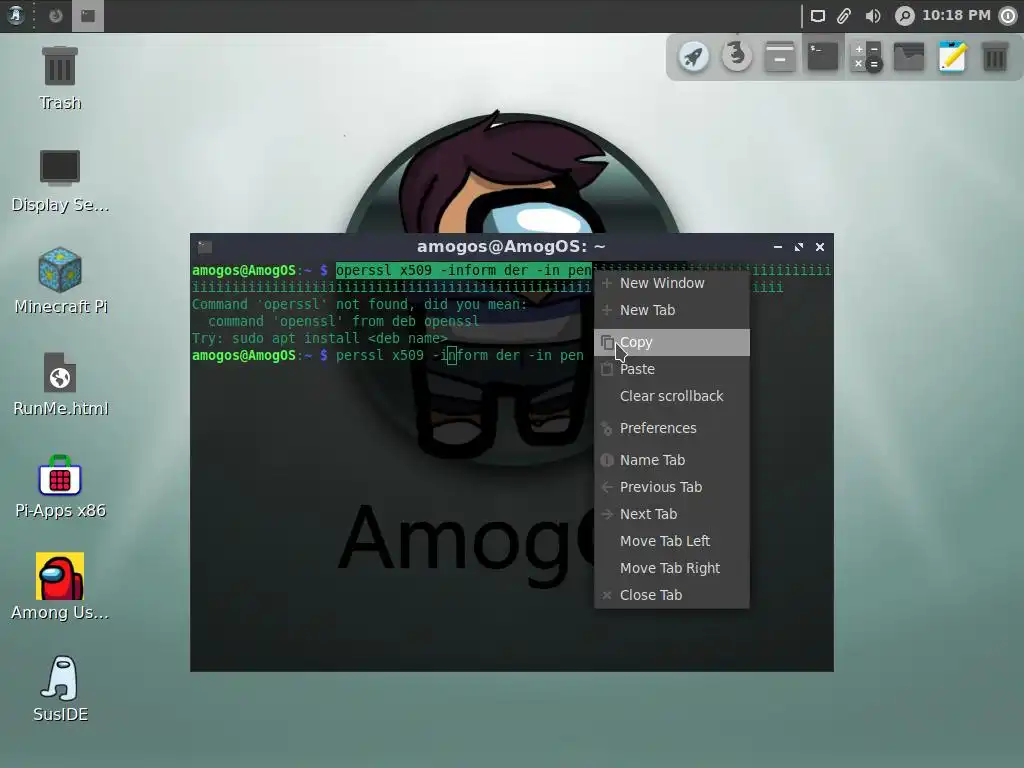The image size is (1024, 768).
Task: Launch the rocket app launcher in dock
Action: (x=694, y=57)
